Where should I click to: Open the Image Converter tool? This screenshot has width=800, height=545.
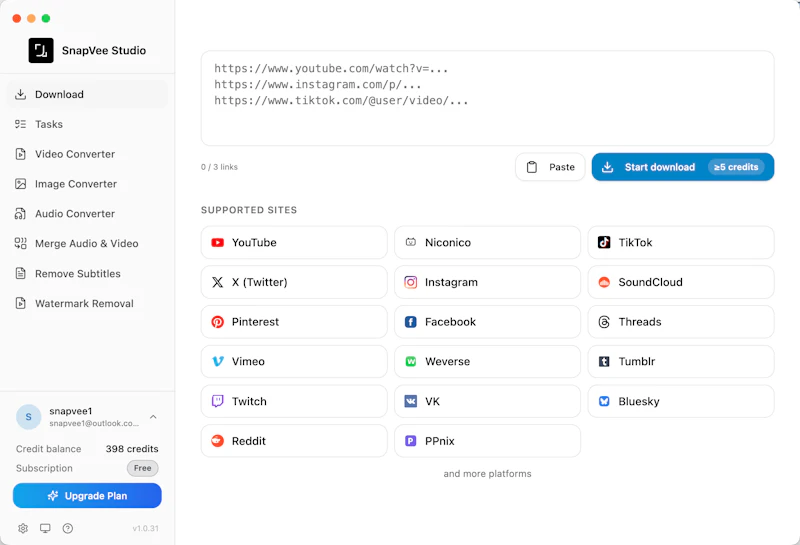pos(87,184)
